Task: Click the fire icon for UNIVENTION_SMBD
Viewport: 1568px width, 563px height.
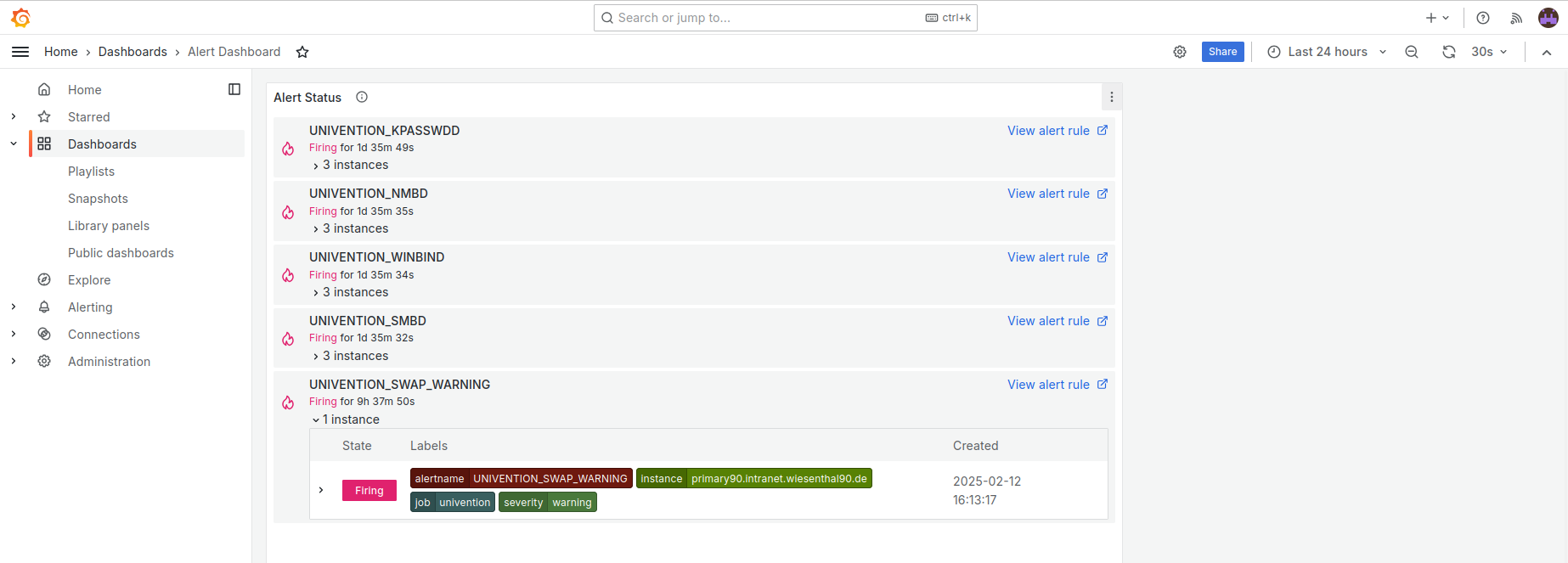Action: [288, 339]
